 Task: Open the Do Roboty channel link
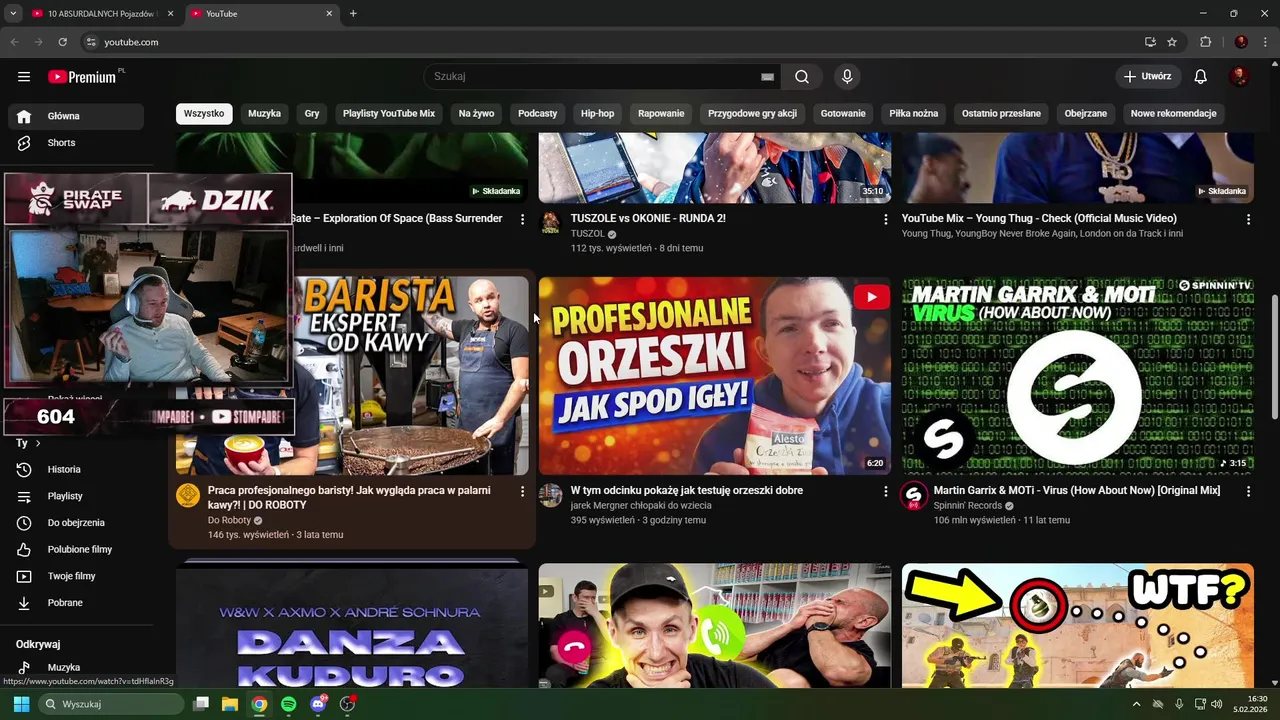pos(229,520)
